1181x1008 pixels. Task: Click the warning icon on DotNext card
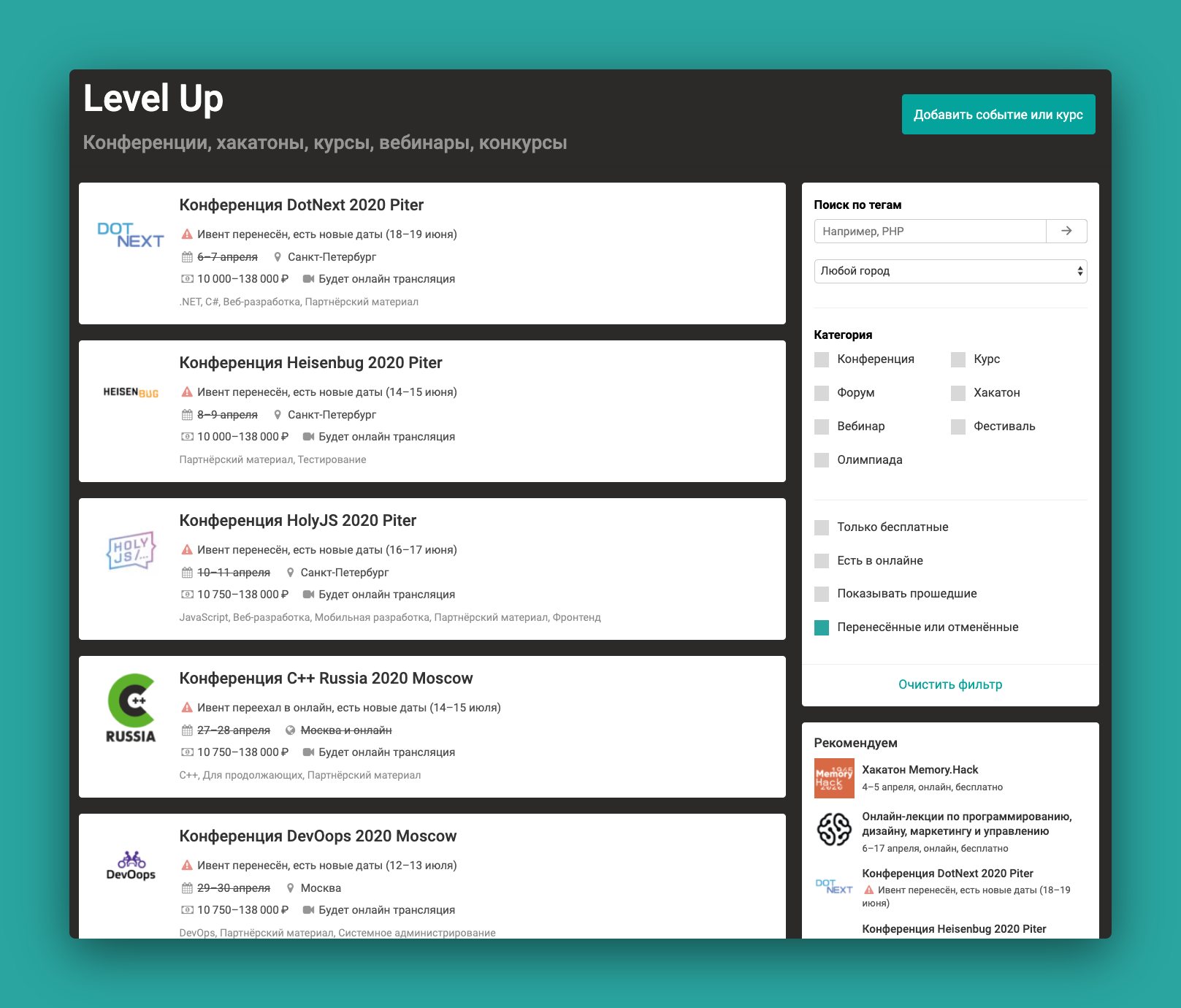click(x=187, y=234)
